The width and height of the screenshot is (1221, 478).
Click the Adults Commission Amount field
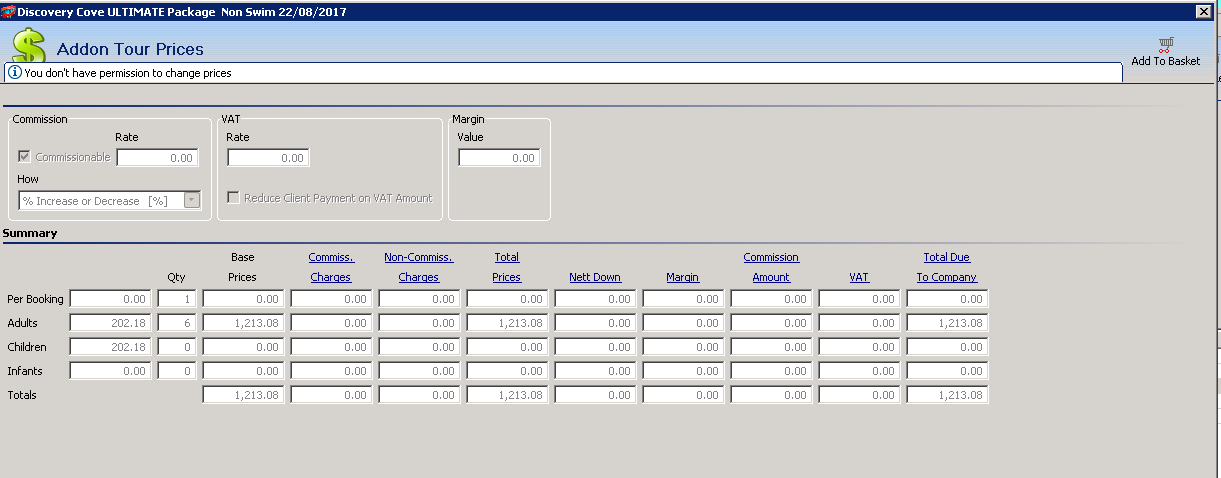click(771, 323)
